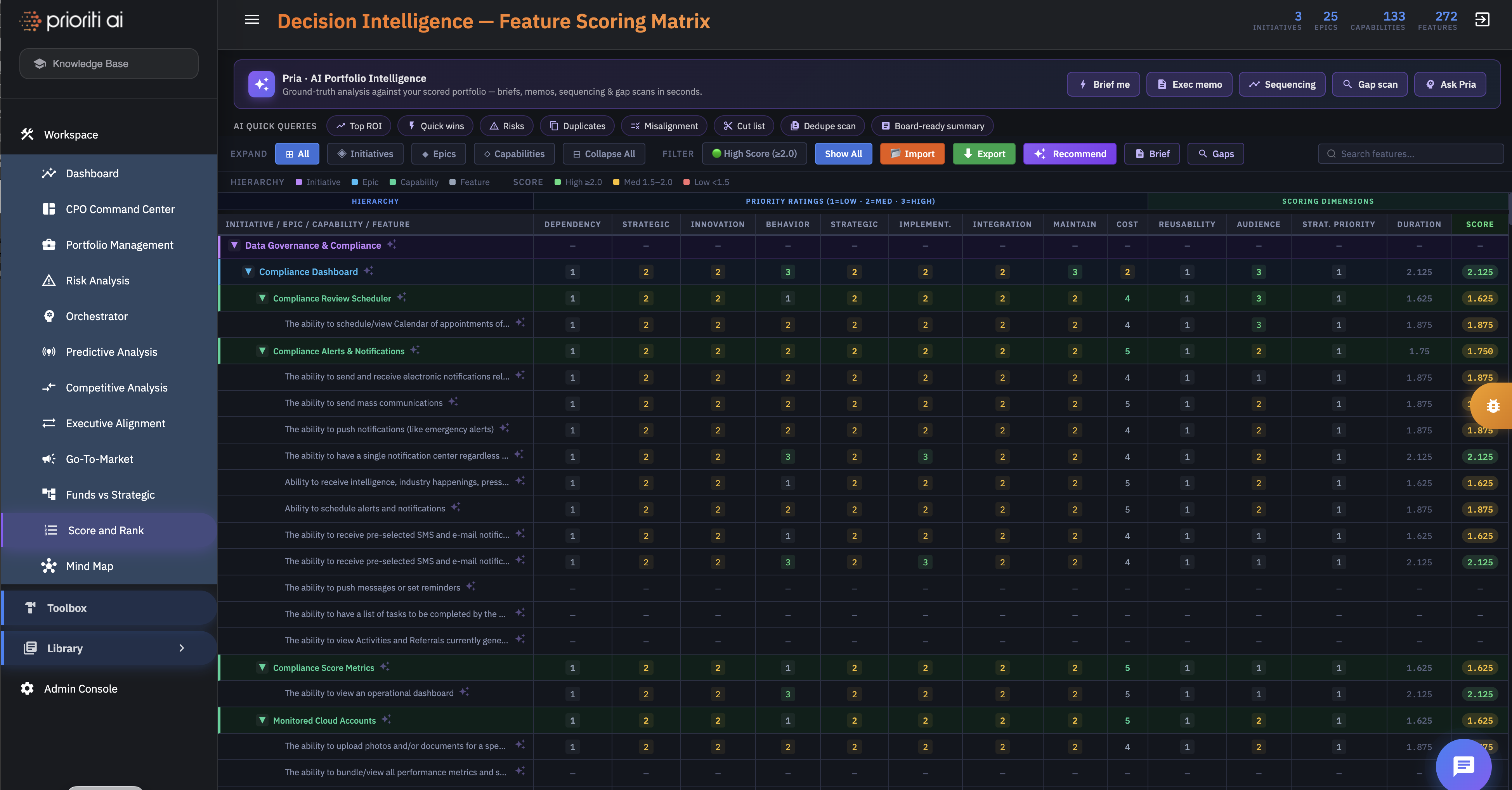Image resolution: width=1512 pixels, height=790 pixels.
Task: Collapse Compliance Score Metrics capability
Action: point(262,667)
